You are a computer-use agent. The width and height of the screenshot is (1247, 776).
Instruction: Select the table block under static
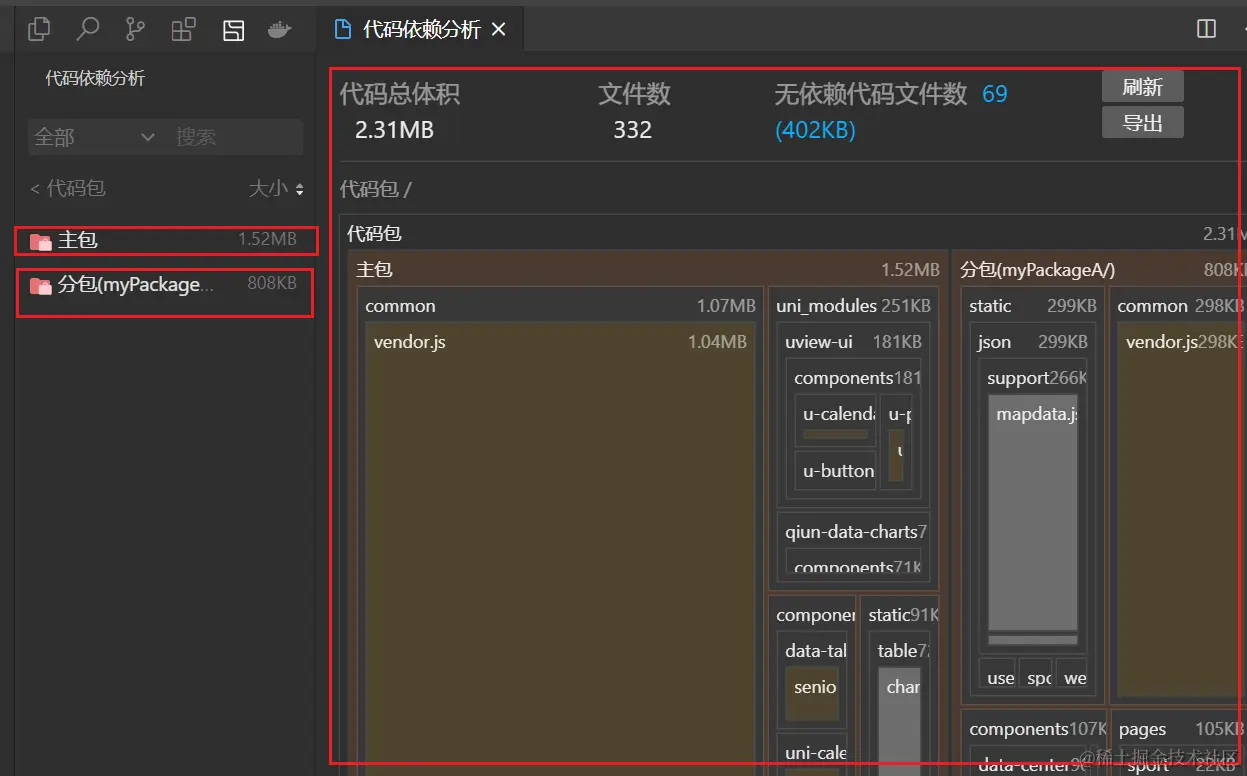coord(900,651)
